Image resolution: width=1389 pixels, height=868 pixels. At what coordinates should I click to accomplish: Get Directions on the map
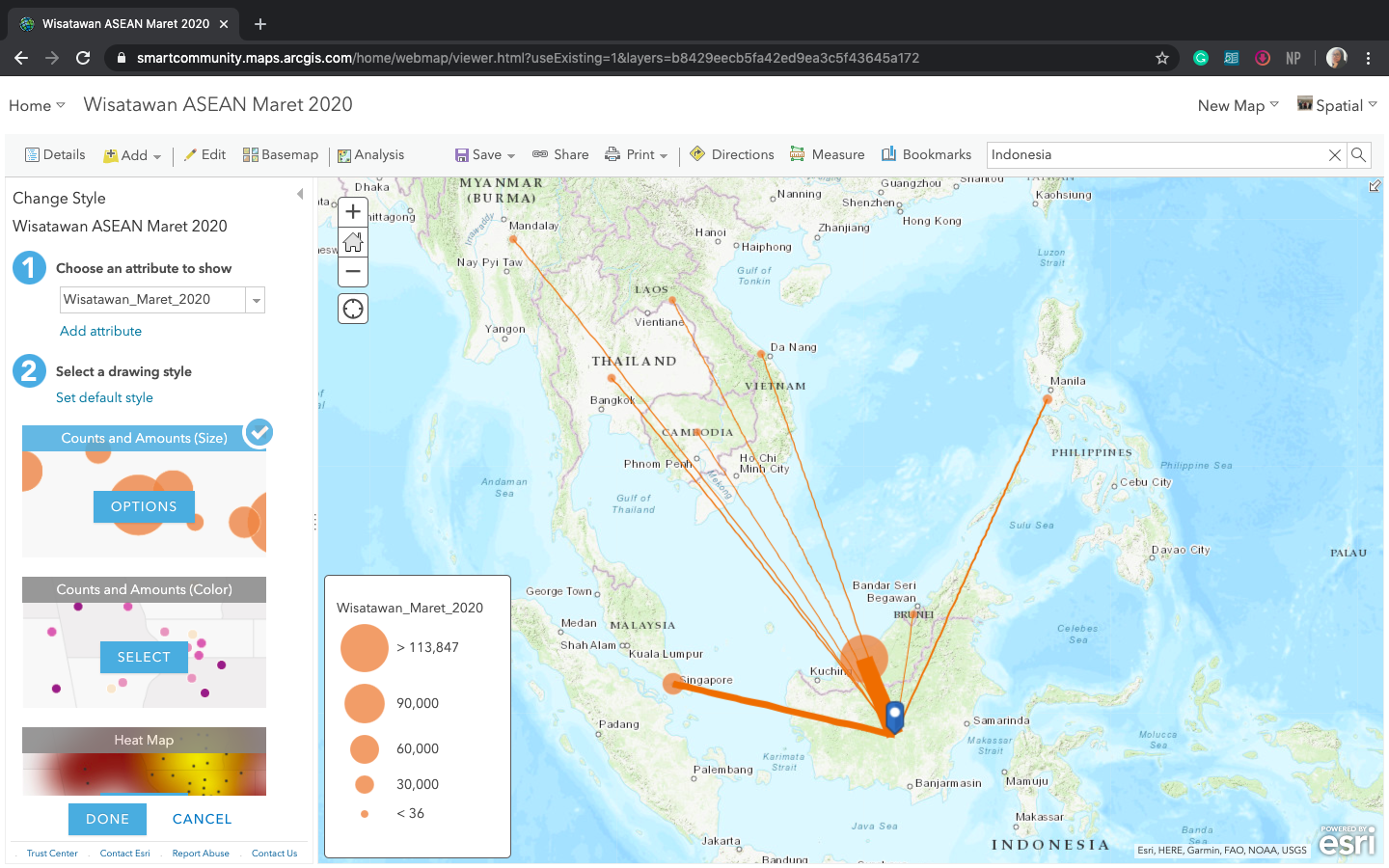coord(731,154)
